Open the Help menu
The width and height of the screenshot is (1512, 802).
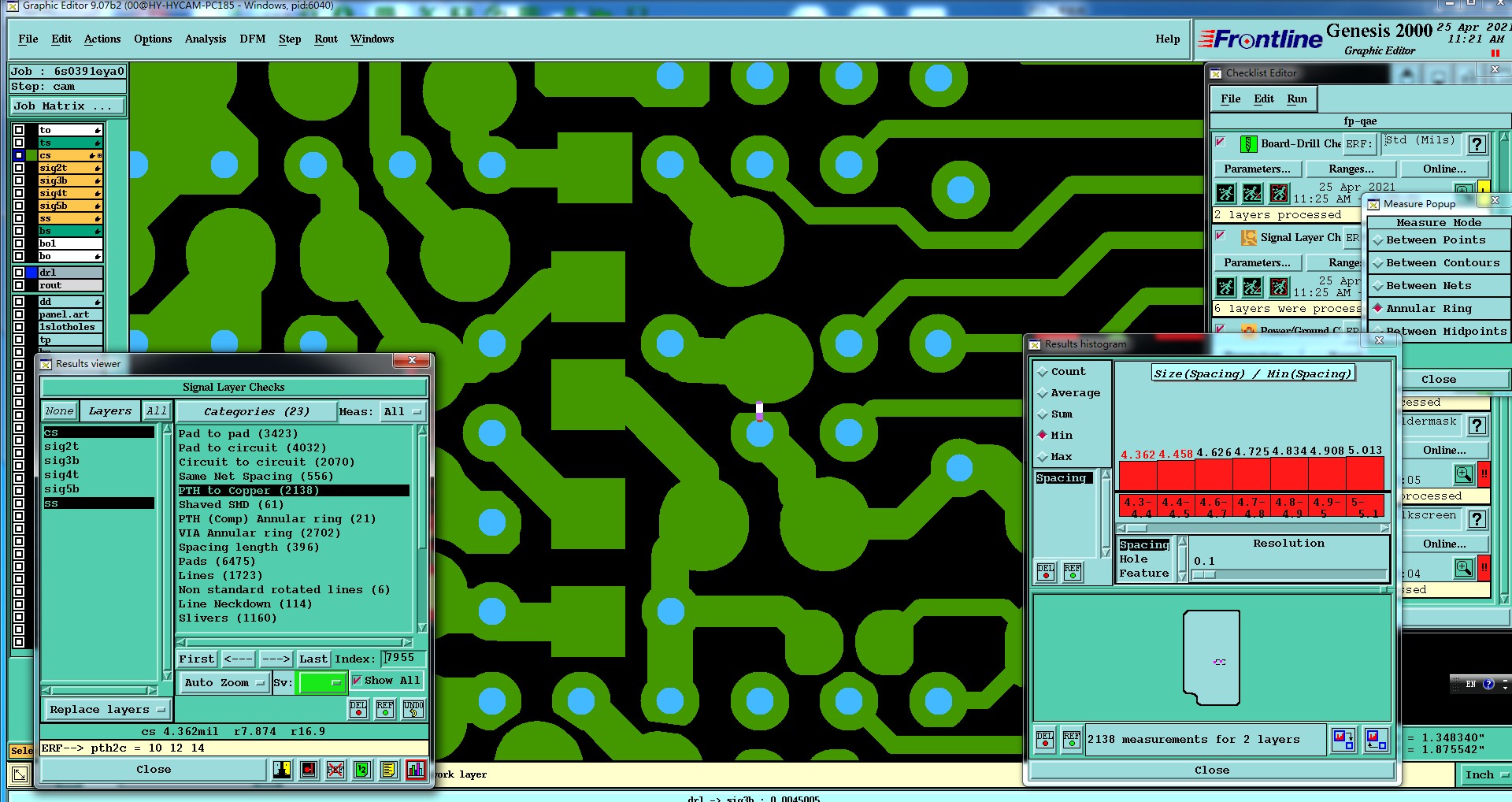click(x=1168, y=39)
